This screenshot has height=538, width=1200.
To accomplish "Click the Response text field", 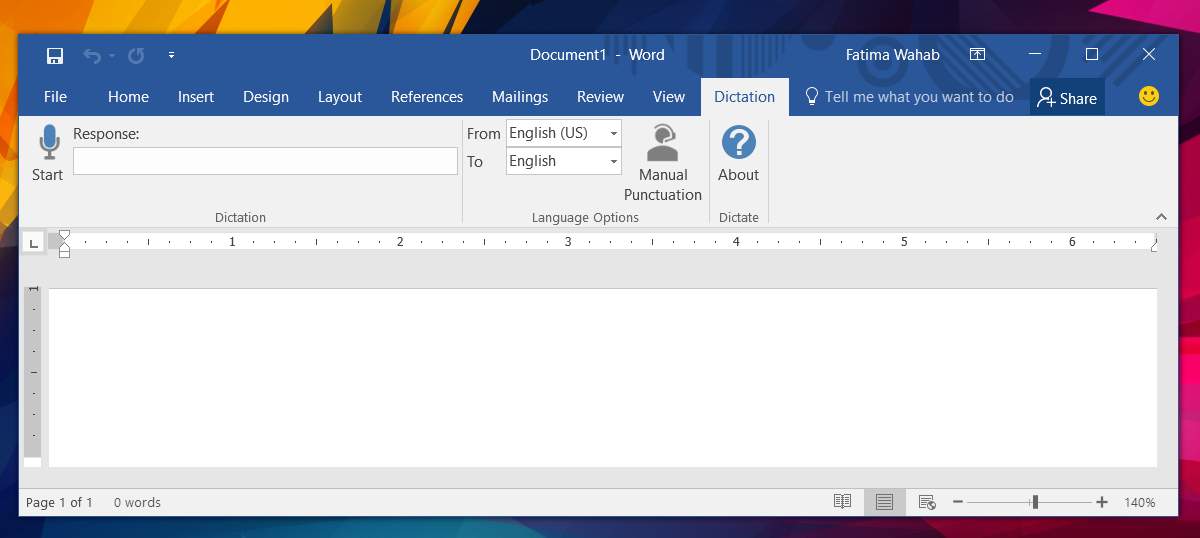I will 265,161.
